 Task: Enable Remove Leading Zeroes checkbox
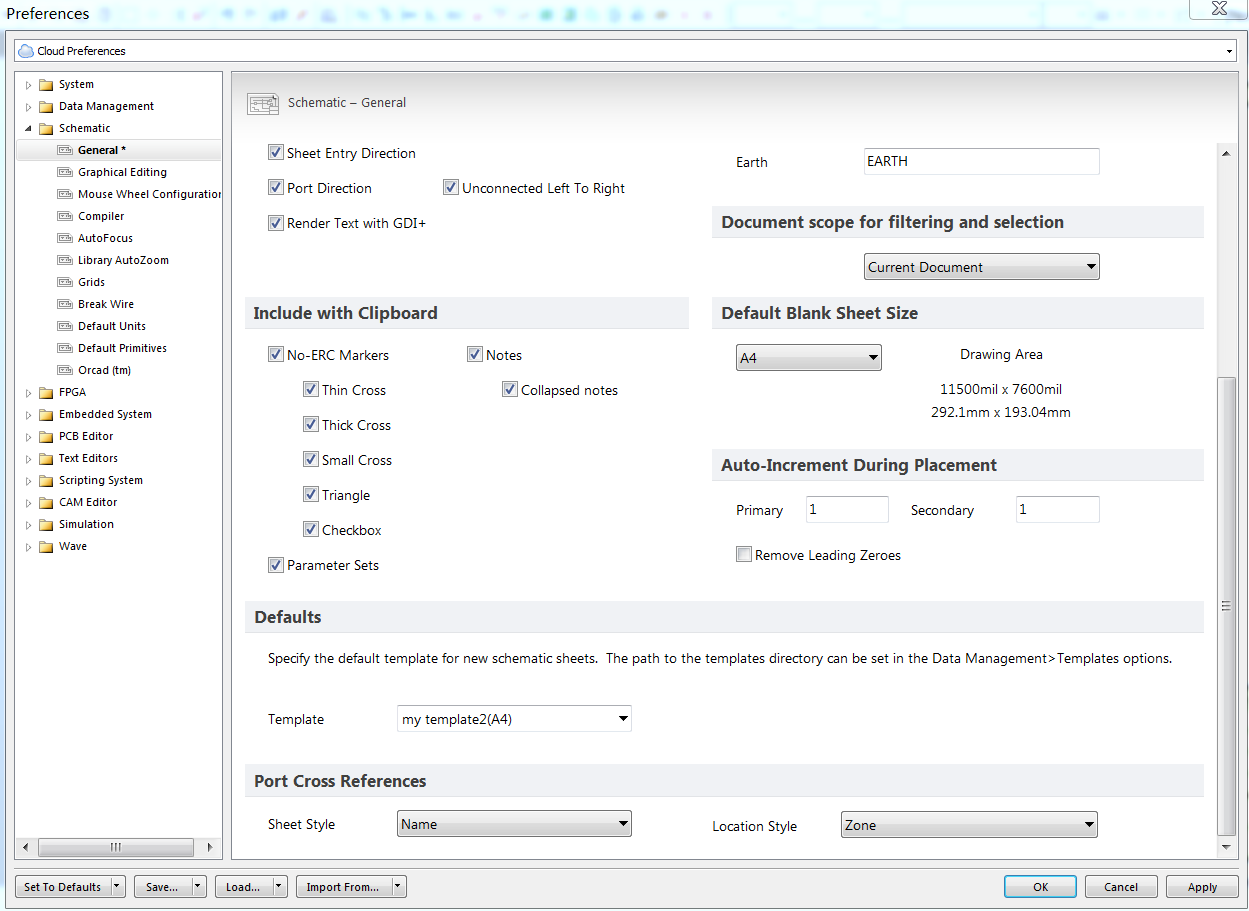click(744, 555)
